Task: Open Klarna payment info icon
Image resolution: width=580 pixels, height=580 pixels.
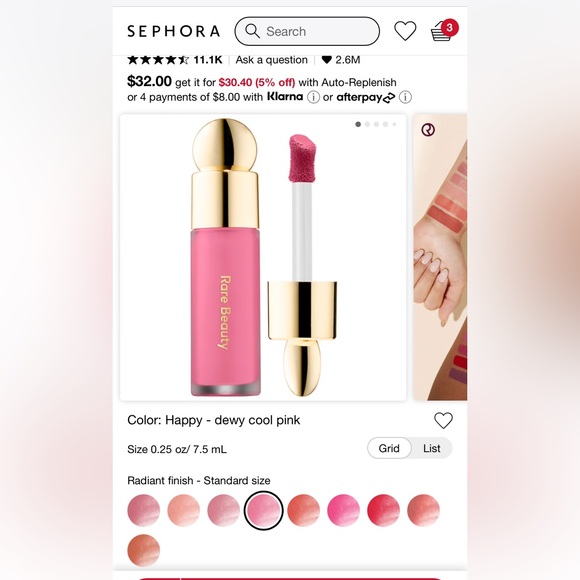Action: pos(313,97)
